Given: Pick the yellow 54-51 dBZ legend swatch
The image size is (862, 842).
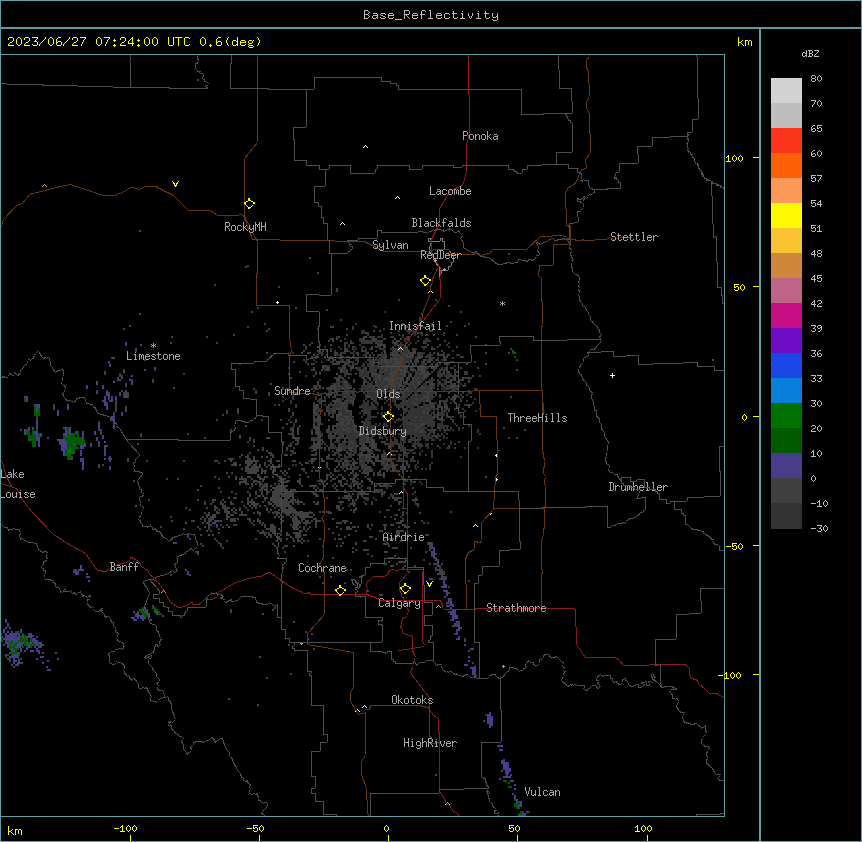Looking at the screenshot, I should [x=786, y=215].
